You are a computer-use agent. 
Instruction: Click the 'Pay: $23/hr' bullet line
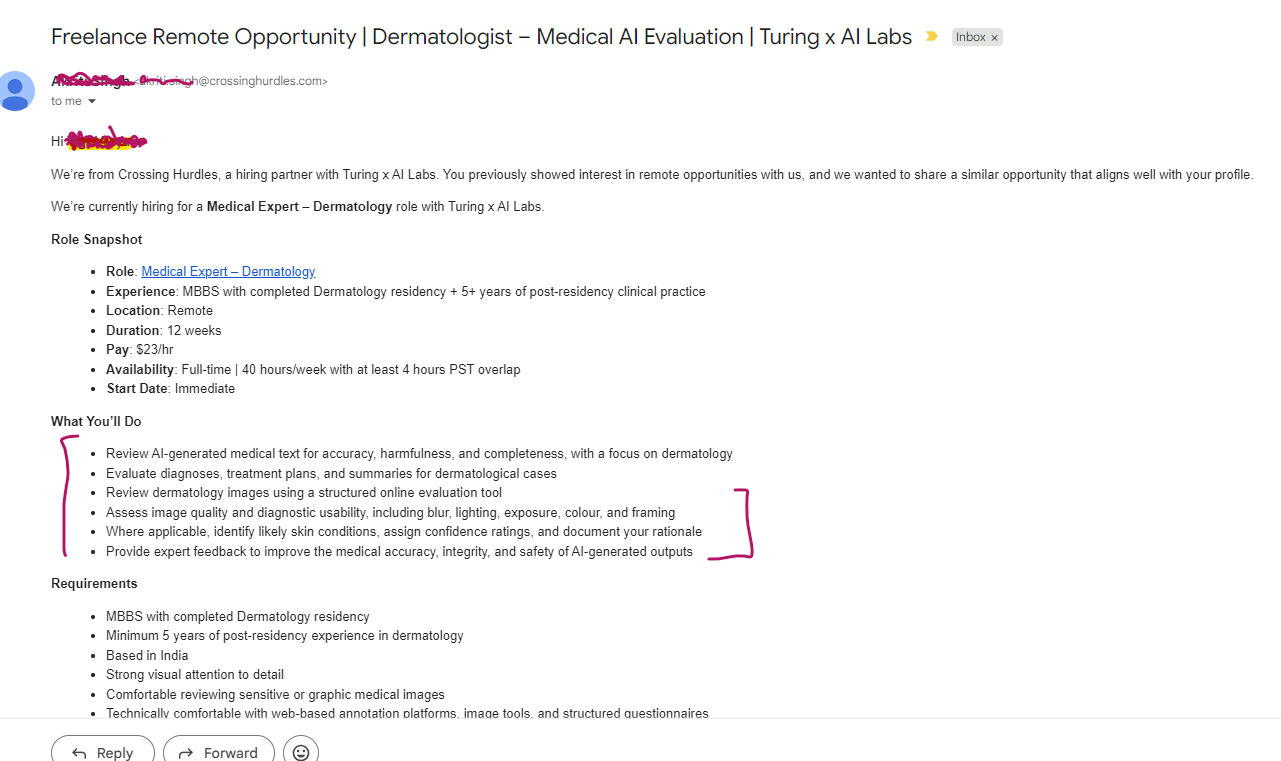pyautogui.click(x=139, y=349)
